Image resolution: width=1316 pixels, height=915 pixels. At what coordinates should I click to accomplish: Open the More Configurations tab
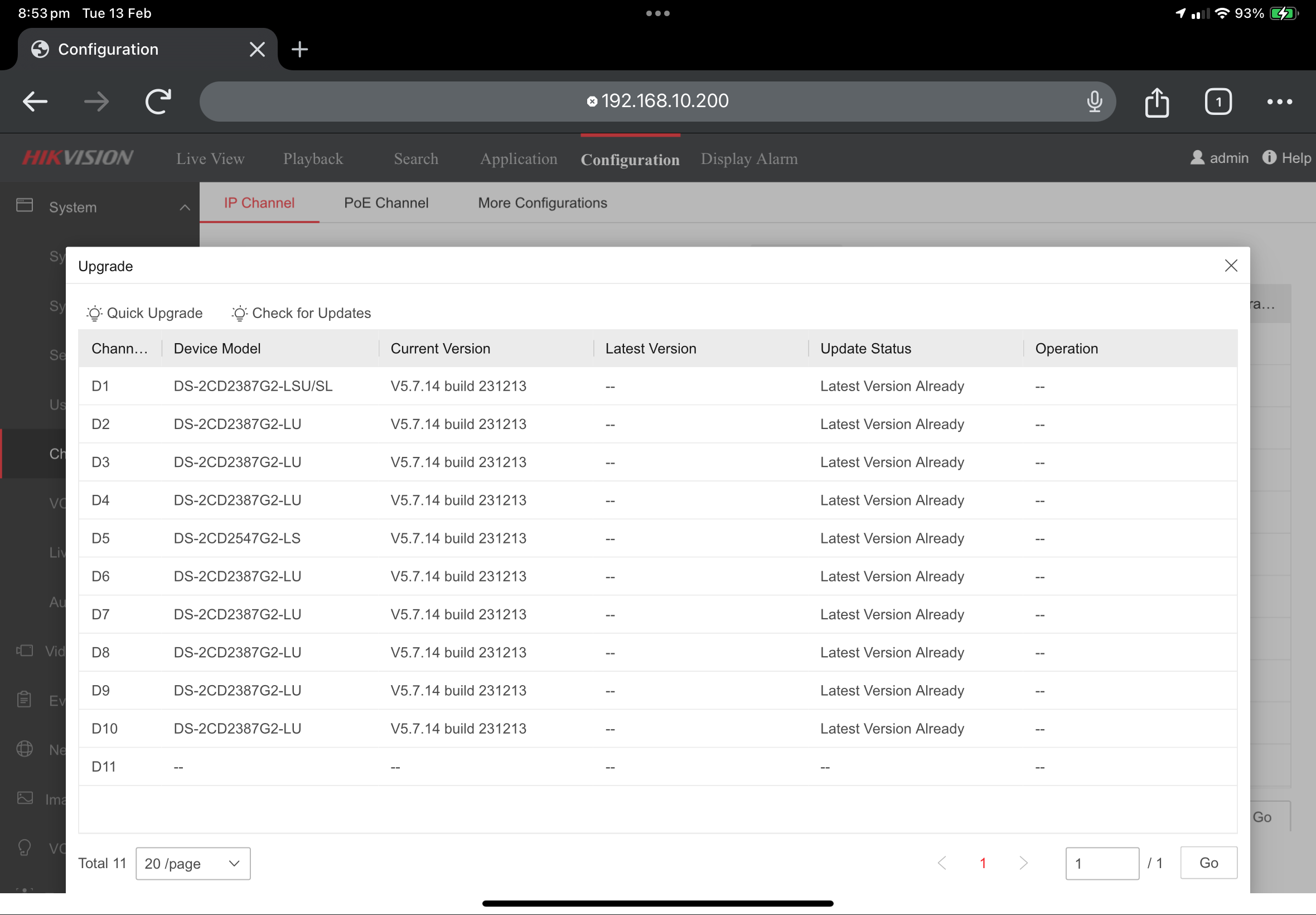[x=542, y=203]
